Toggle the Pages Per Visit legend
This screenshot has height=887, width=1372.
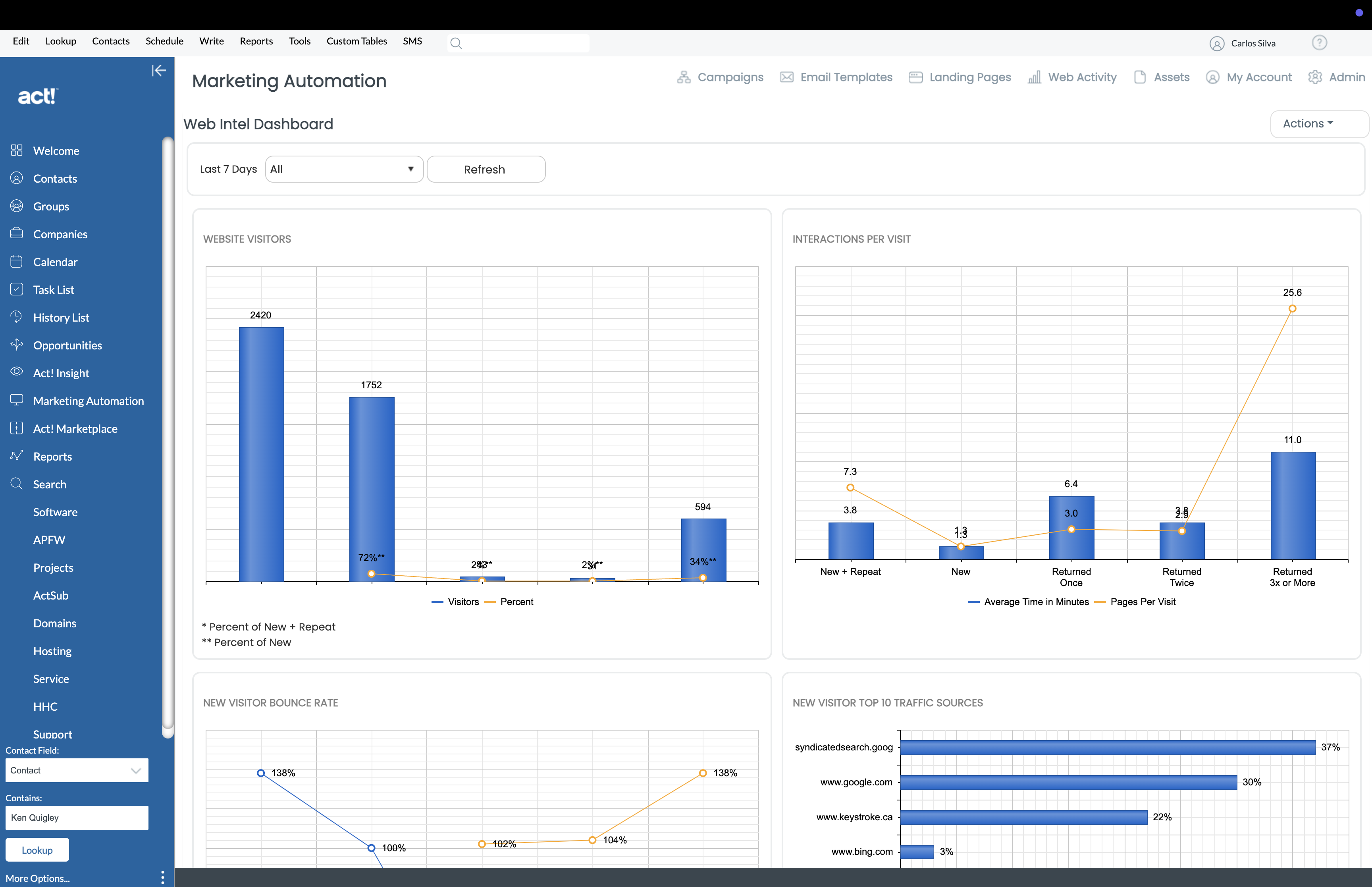click(1135, 602)
